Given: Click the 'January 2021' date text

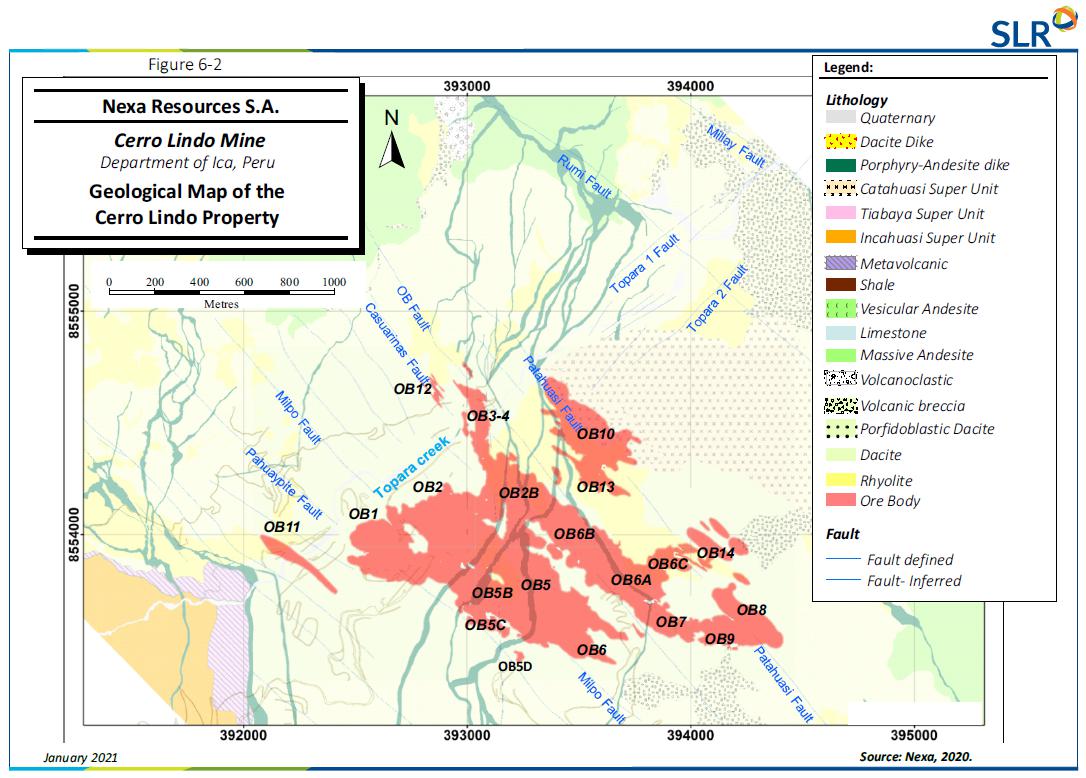Looking at the screenshot, I should point(80,757).
